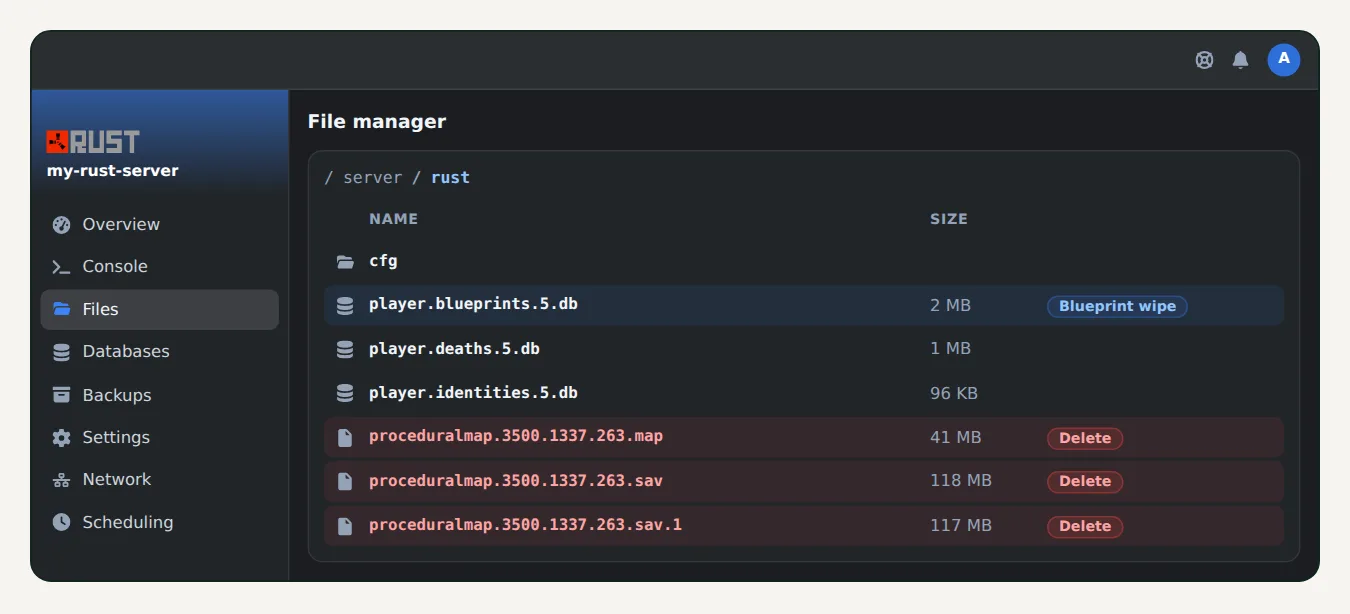Click the database icon beside player.deaths.5.db
This screenshot has width=1350, height=614.
345,350
